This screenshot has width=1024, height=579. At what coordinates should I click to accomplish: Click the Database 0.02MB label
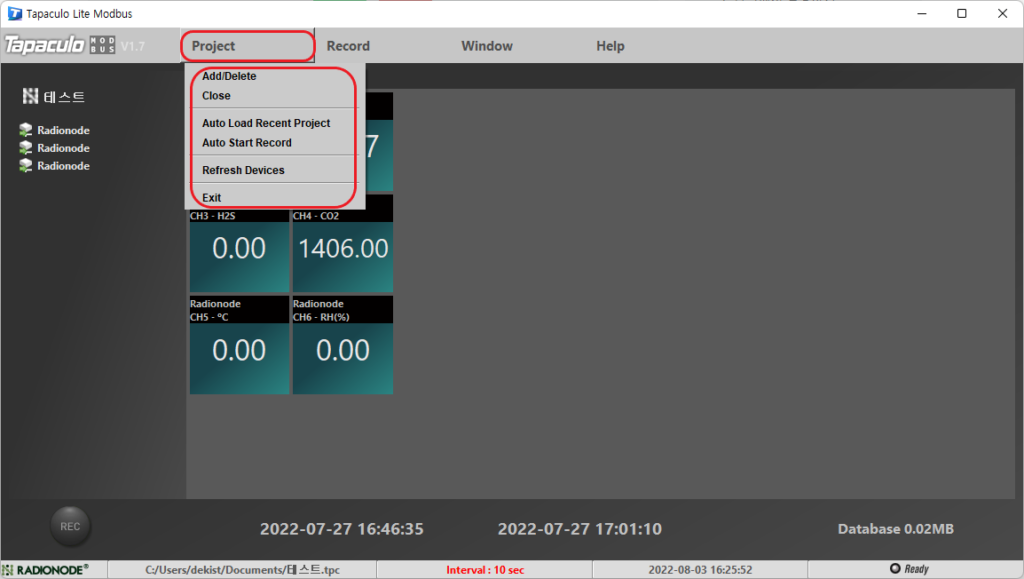click(895, 529)
